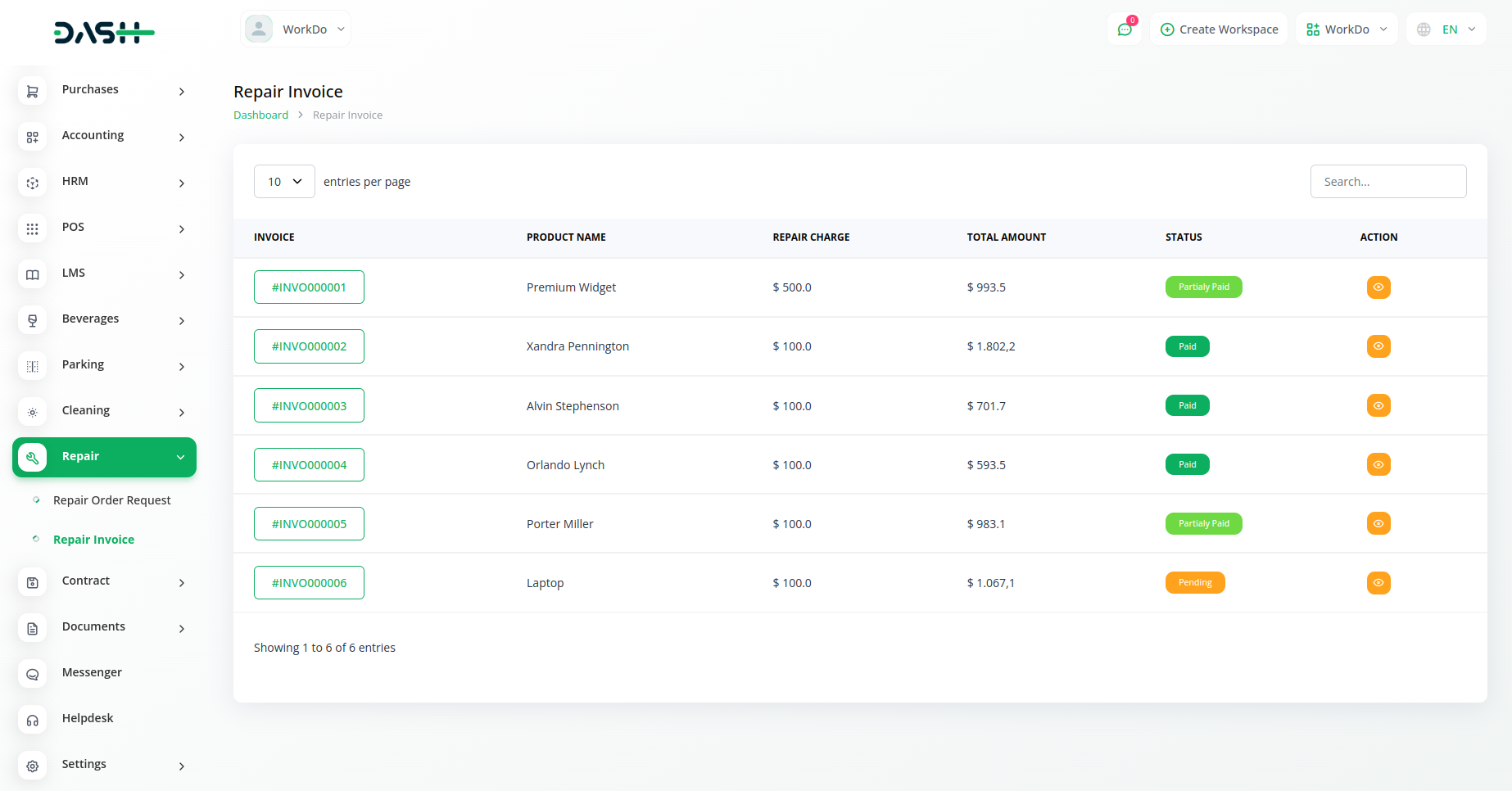
Task: Click the Create Workspace button
Action: [x=1219, y=29]
